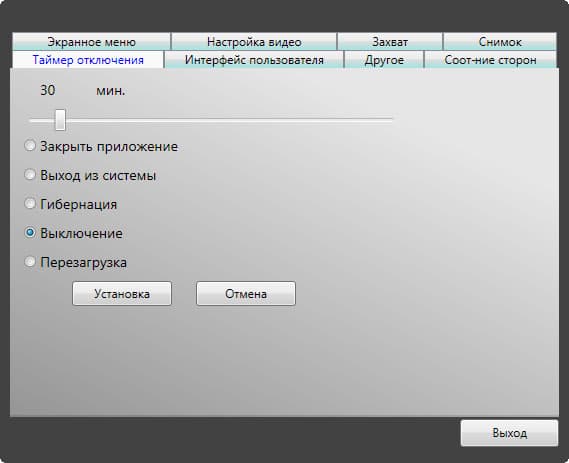Open the Экранное меню tab
This screenshot has height=463, width=569.
91,42
